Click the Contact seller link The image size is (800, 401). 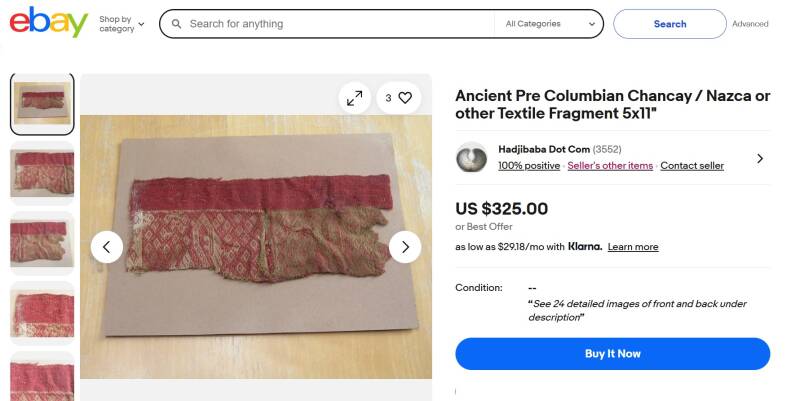[x=692, y=166]
